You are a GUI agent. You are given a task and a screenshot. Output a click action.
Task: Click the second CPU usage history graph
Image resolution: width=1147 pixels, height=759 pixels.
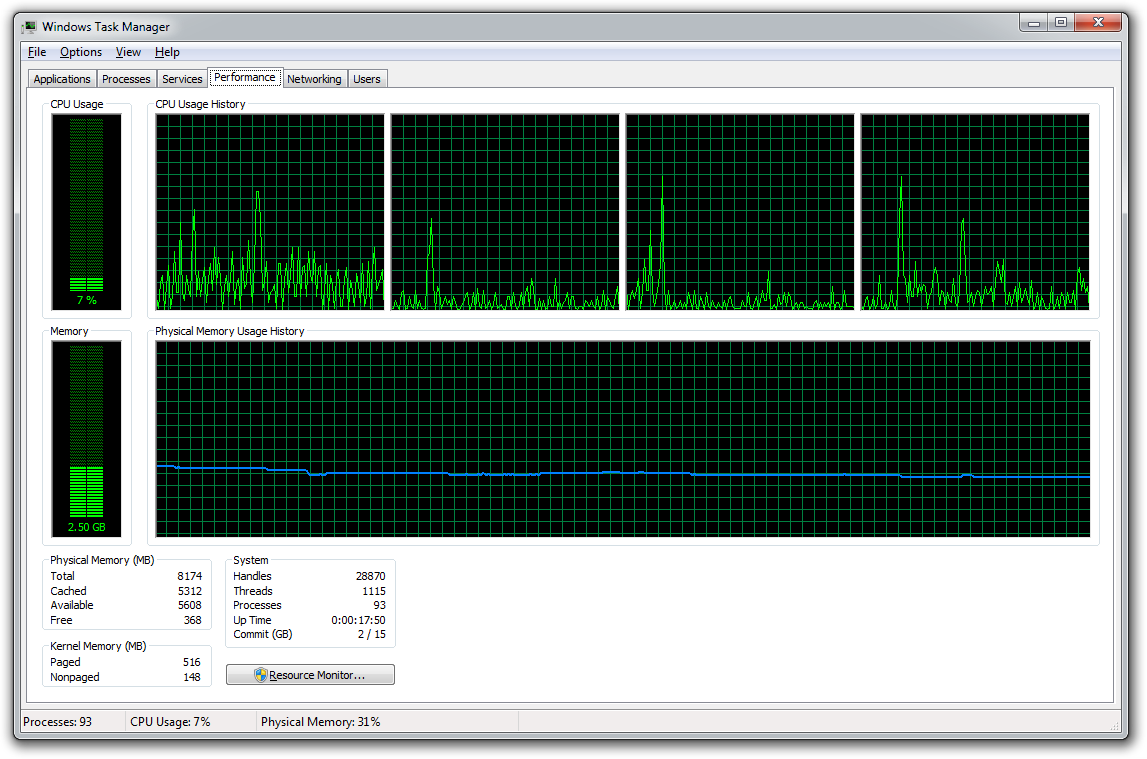[x=505, y=212]
